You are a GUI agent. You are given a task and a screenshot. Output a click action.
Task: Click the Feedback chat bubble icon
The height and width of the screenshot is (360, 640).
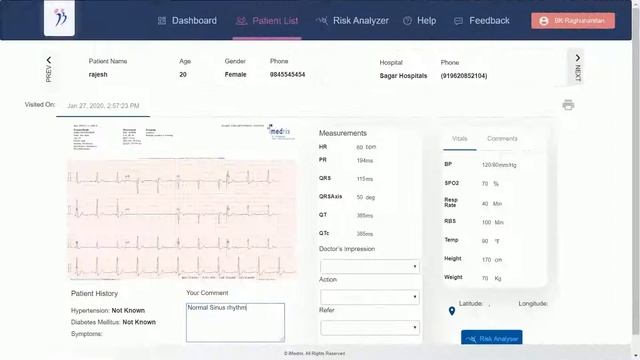pos(458,21)
